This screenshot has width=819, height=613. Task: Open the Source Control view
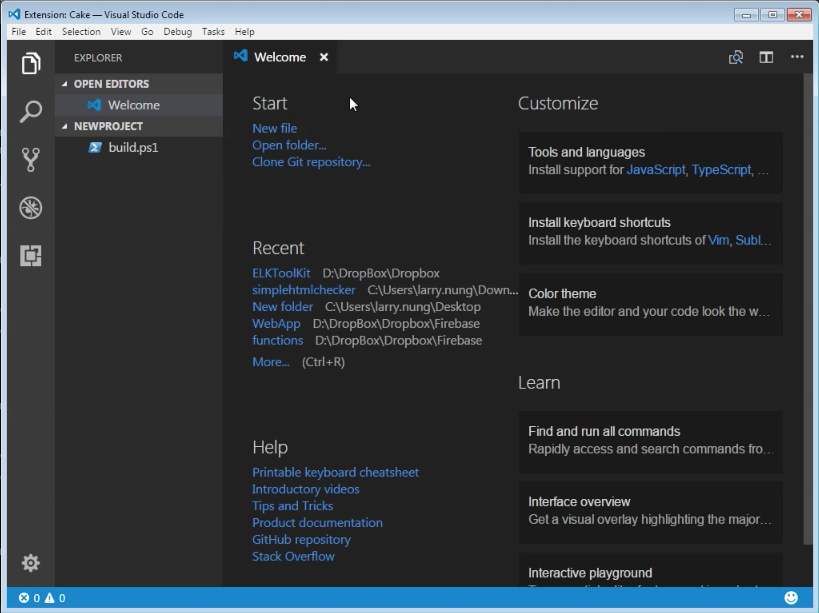[31, 160]
